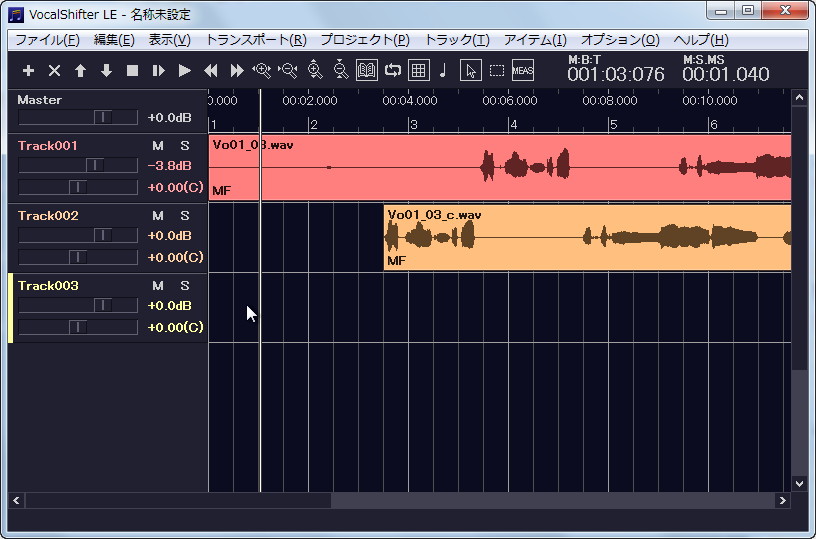Click the M:S.MS time display

[725, 69]
